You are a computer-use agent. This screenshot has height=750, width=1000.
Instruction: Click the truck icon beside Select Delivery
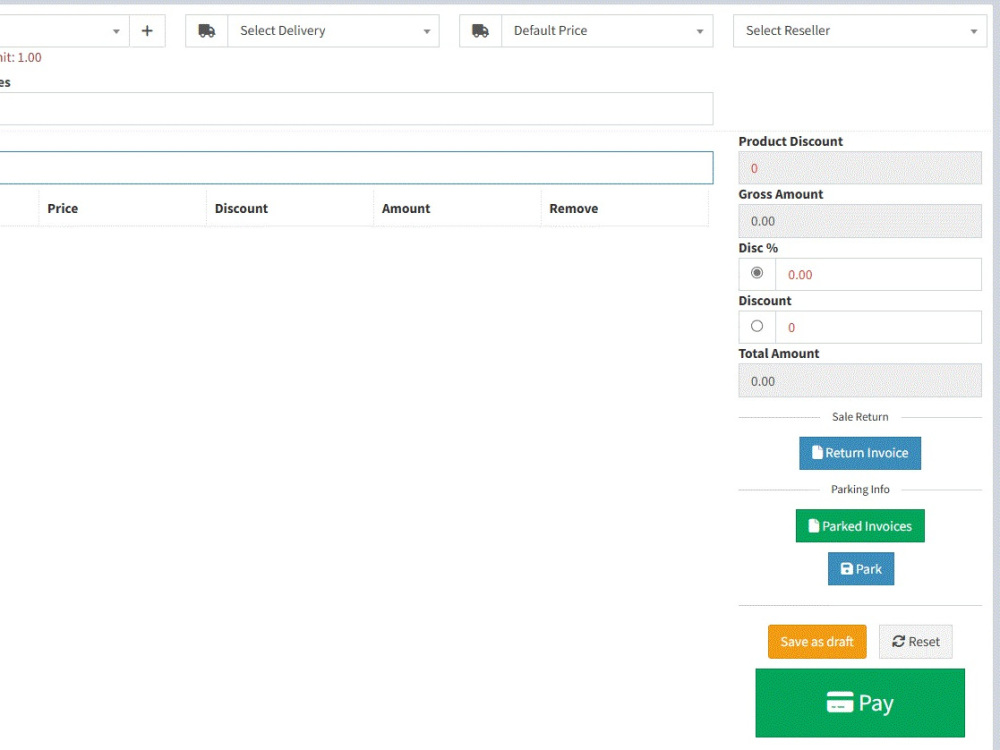pyautogui.click(x=207, y=30)
